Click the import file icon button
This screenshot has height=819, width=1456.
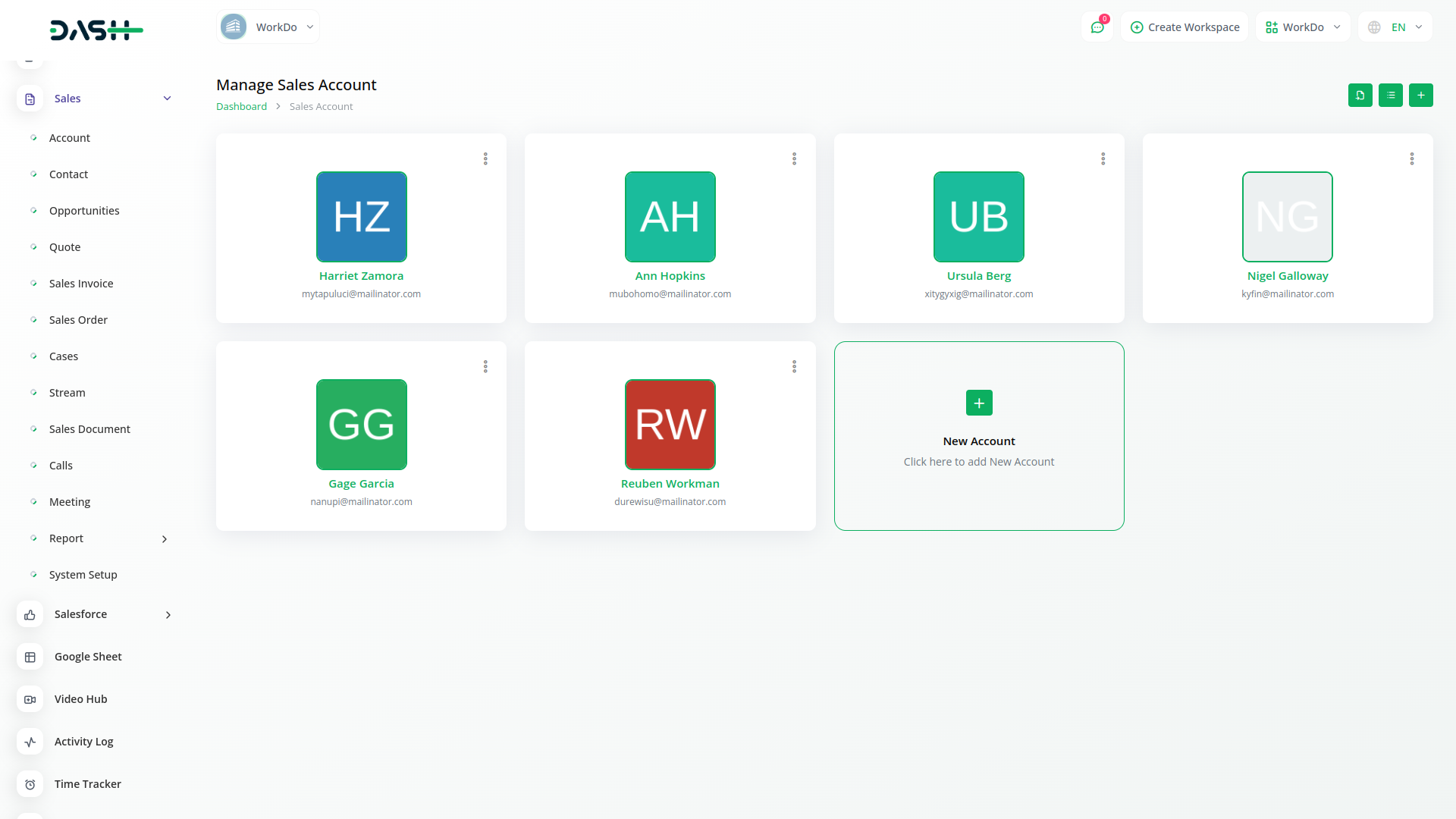pyautogui.click(x=1360, y=96)
